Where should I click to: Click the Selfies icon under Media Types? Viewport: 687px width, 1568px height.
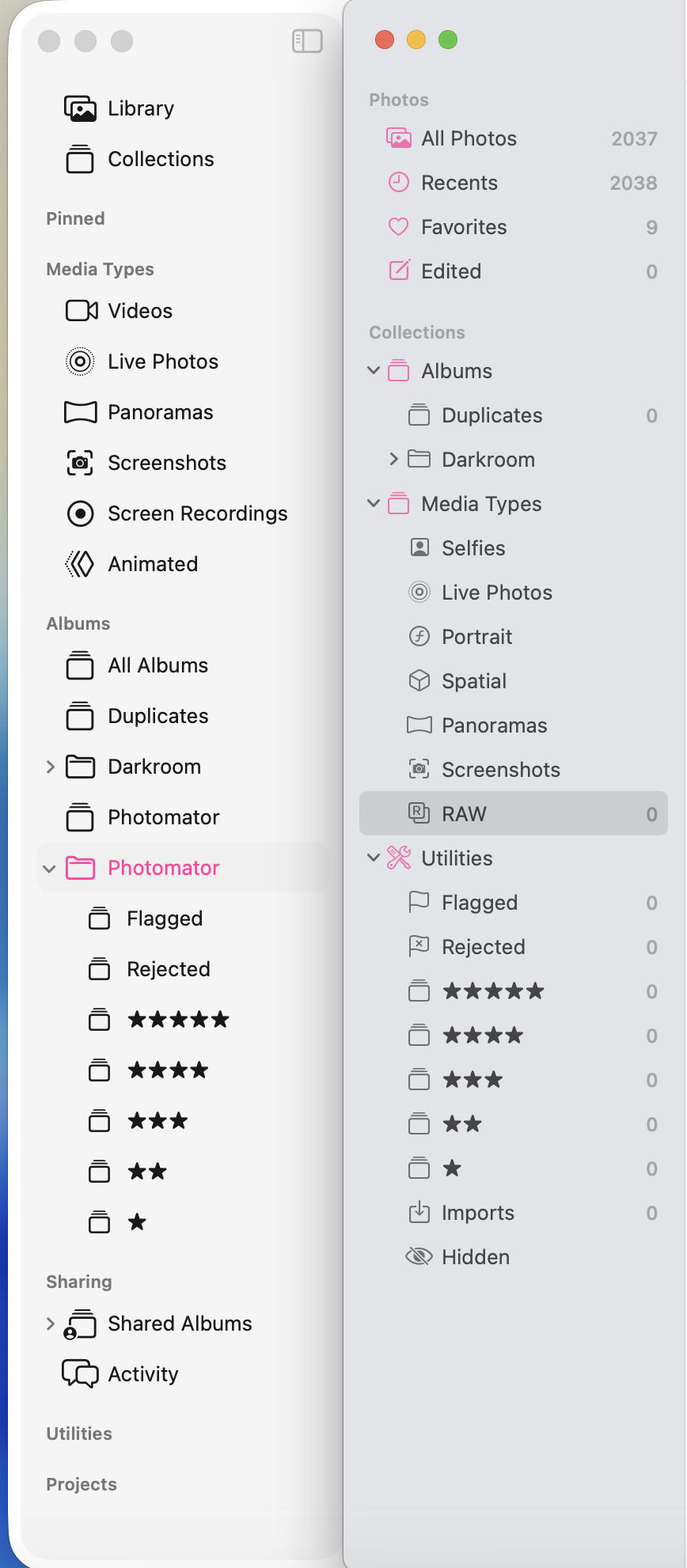point(419,547)
